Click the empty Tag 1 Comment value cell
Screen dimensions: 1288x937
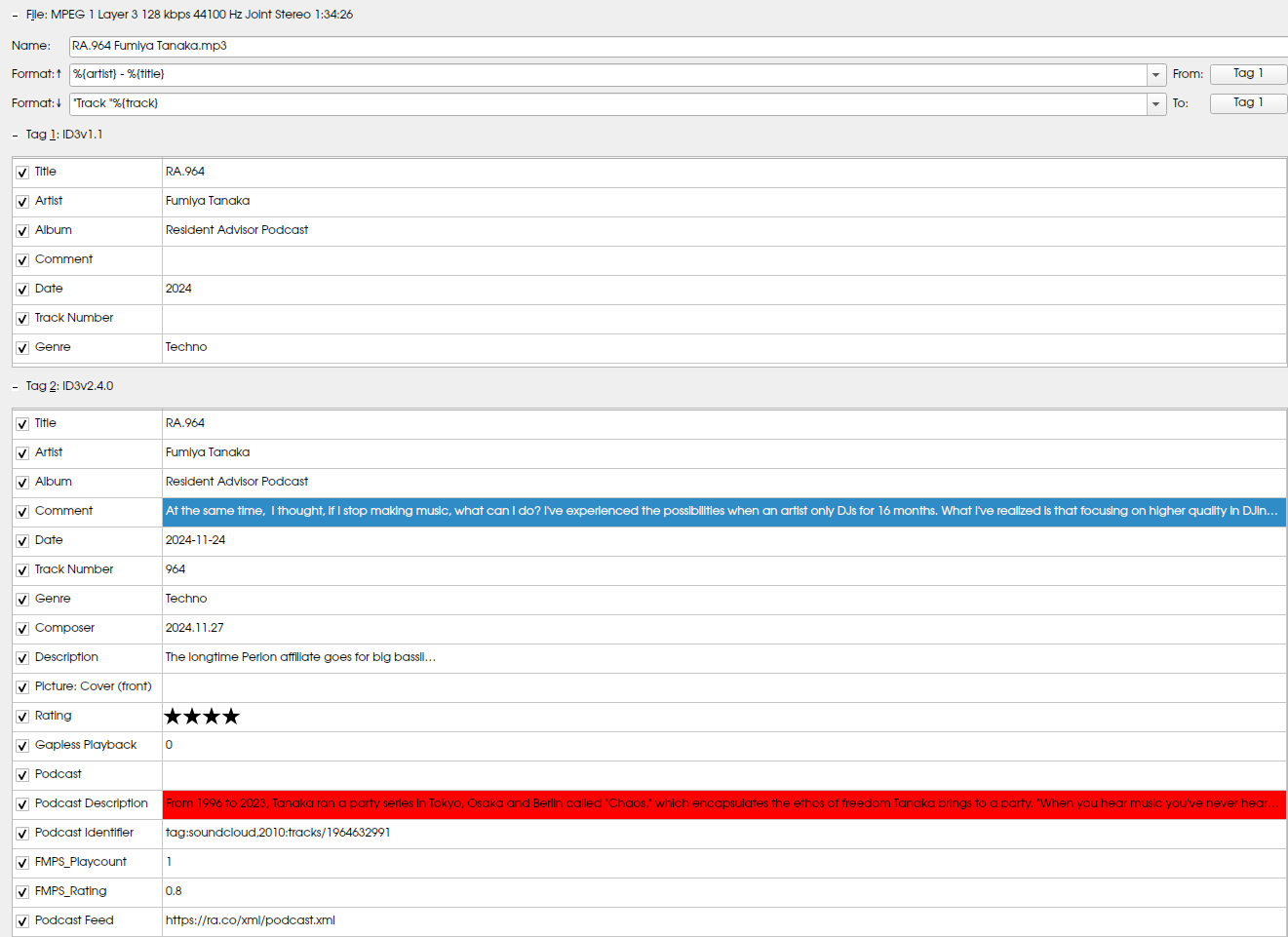tap(724, 260)
